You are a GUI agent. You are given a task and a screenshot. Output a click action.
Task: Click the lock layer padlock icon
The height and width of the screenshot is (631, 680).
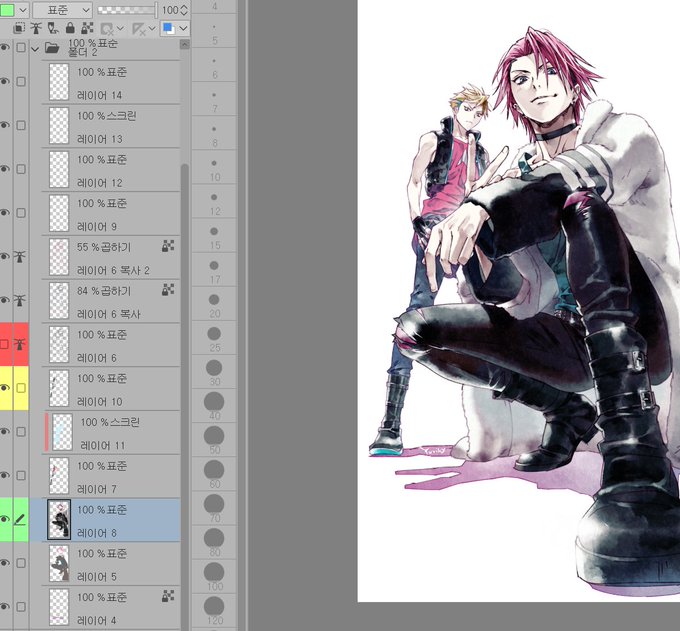70,29
